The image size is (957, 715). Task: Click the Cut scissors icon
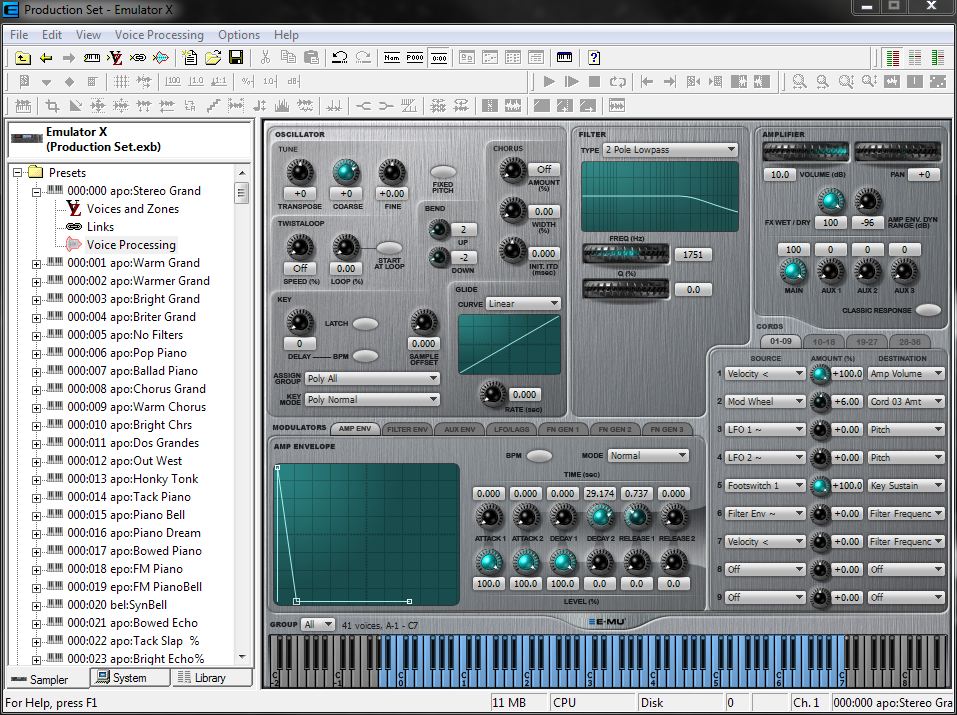(x=265, y=58)
